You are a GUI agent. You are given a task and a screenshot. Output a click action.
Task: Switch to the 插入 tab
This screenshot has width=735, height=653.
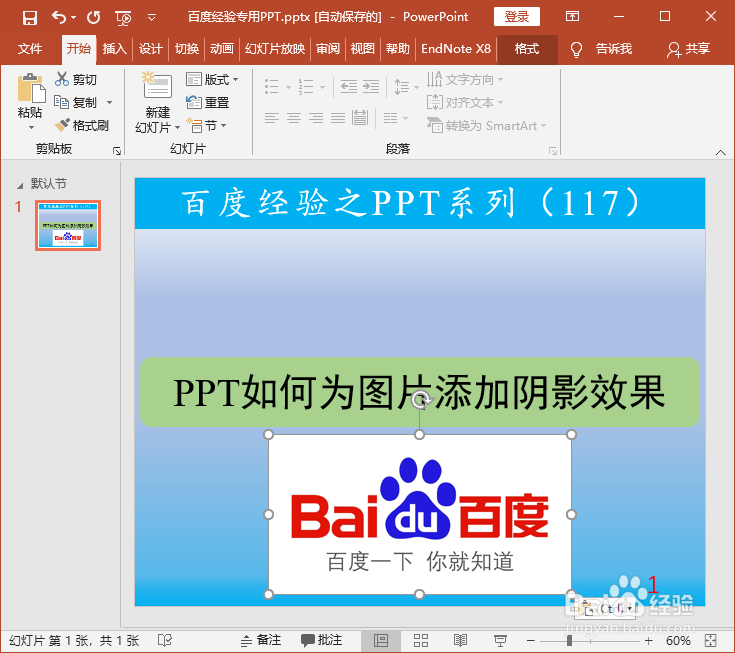coord(114,49)
